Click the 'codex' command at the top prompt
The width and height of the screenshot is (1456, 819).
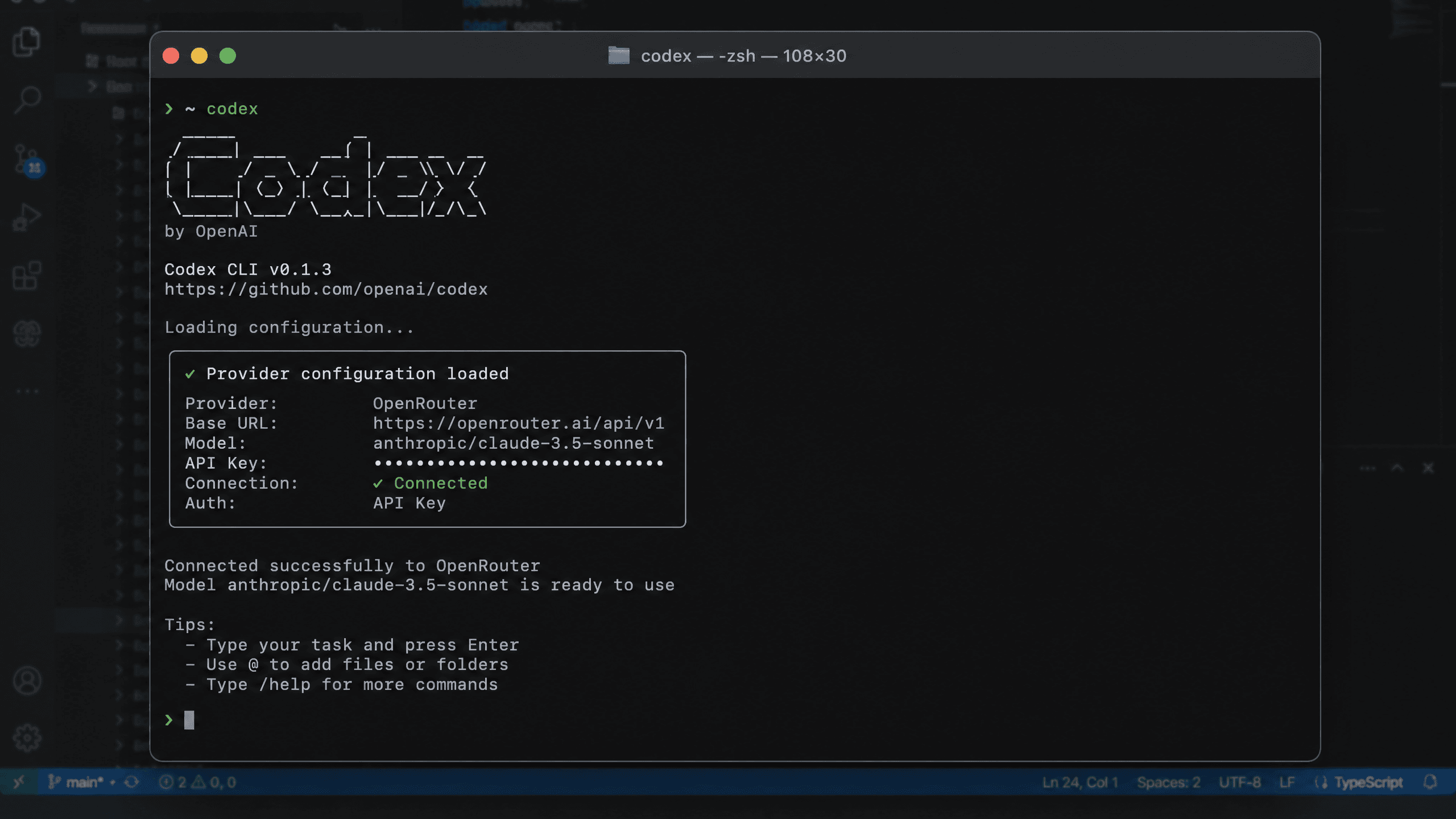pyautogui.click(x=232, y=109)
